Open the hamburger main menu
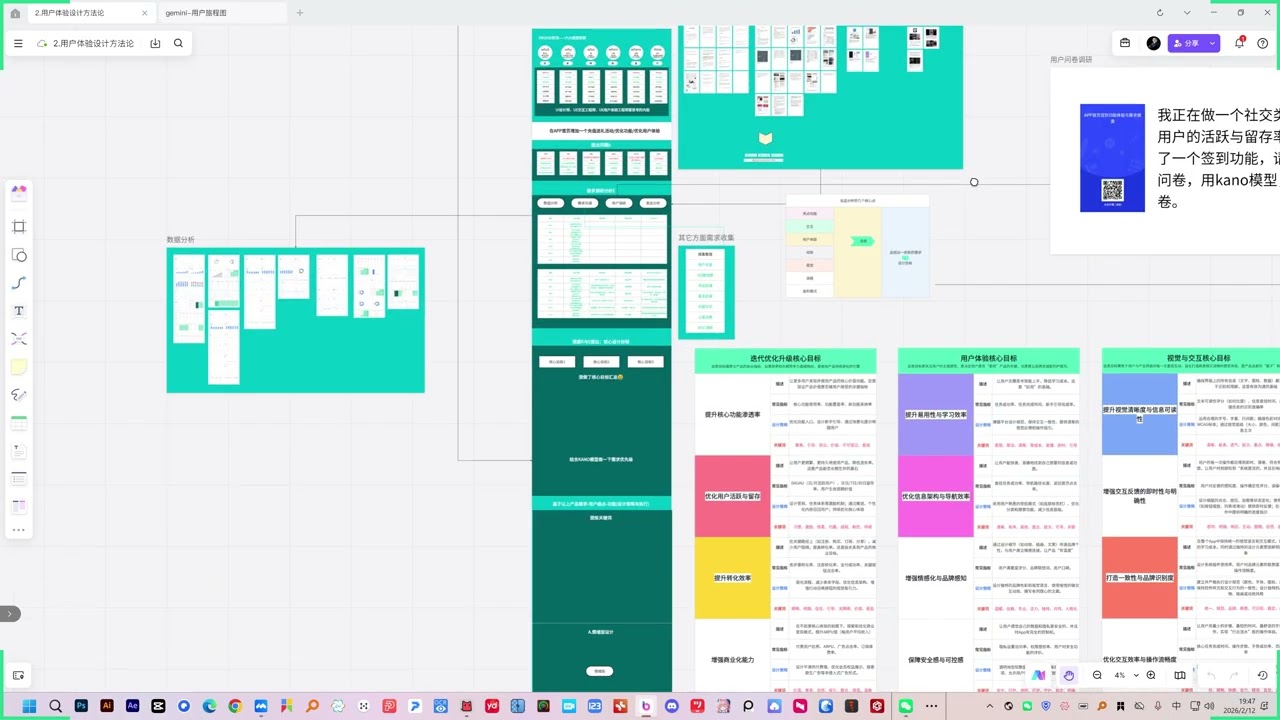Screen dimensions: 1280x720 pyautogui.click(x=19, y=44)
